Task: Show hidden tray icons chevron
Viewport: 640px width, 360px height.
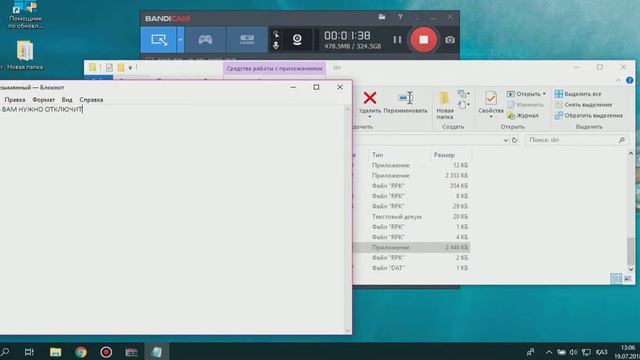Action: [549, 352]
